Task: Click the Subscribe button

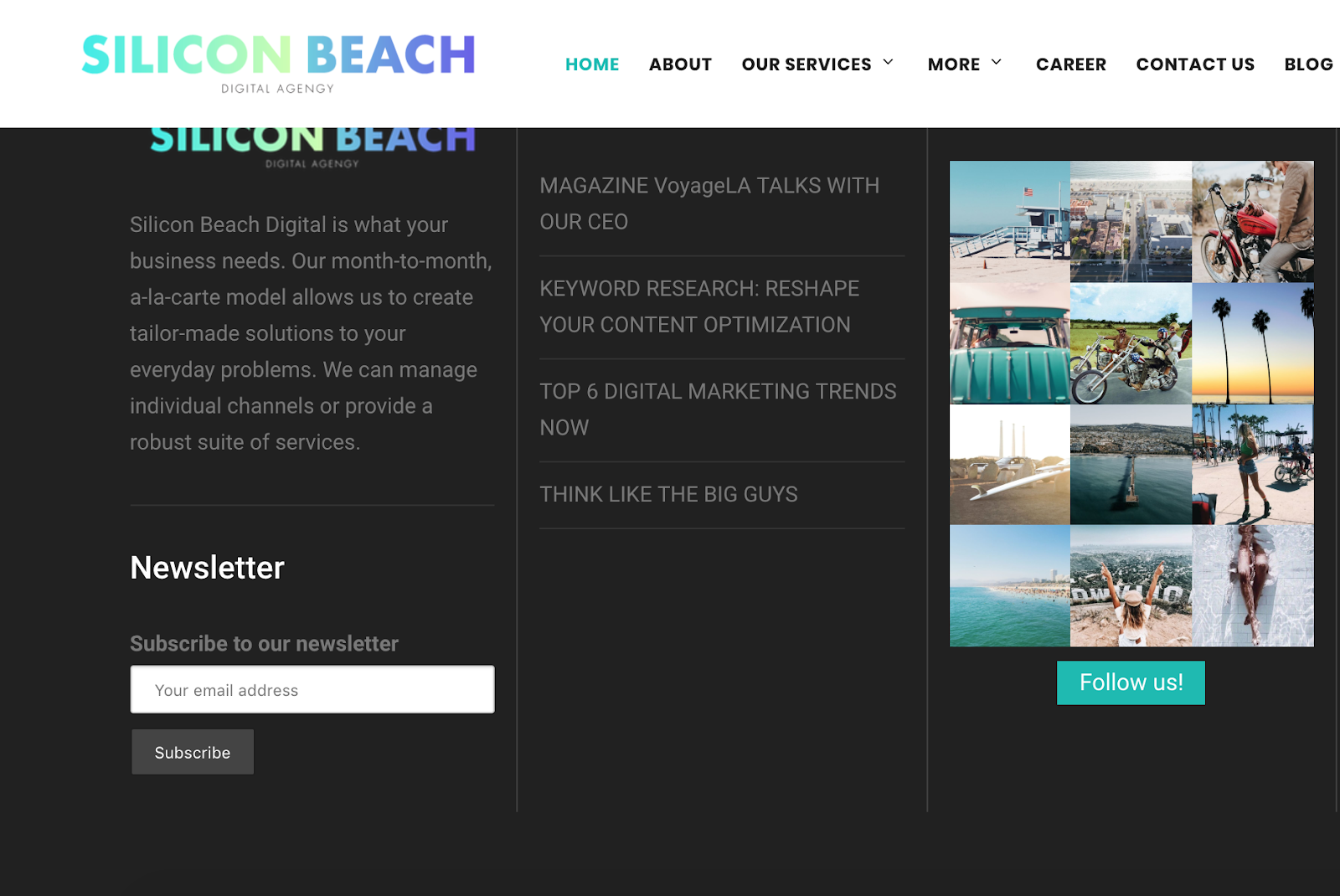Action: pyautogui.click(x=193, y=752)
